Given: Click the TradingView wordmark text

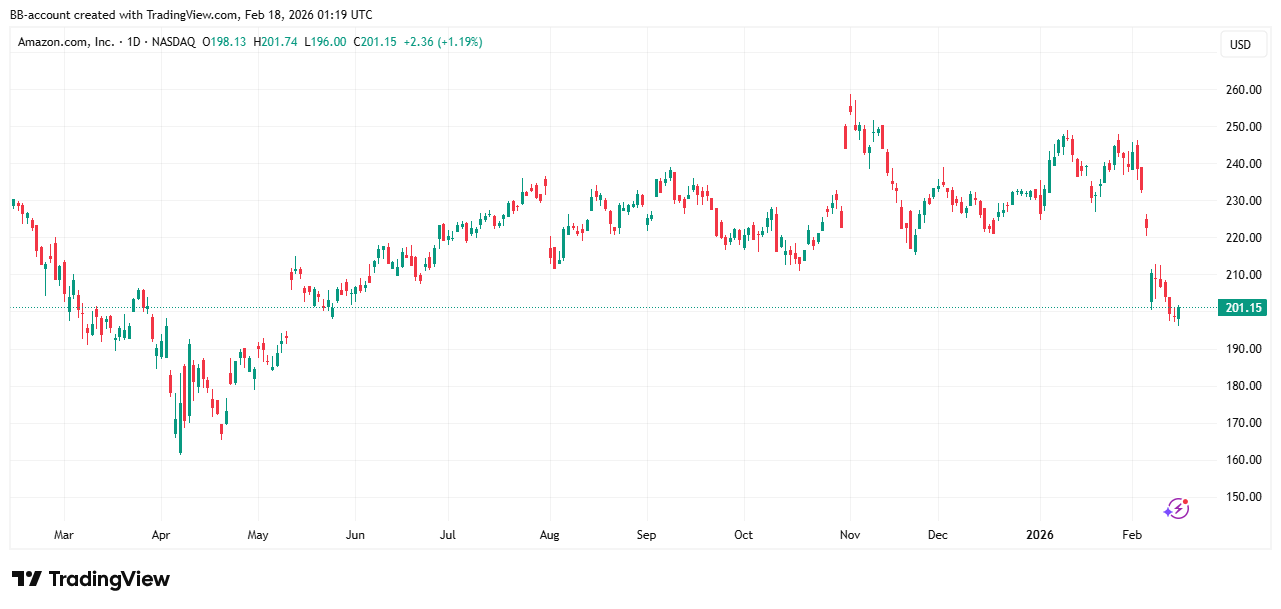Looking at the screenshot, I should (x=109, y=579).
